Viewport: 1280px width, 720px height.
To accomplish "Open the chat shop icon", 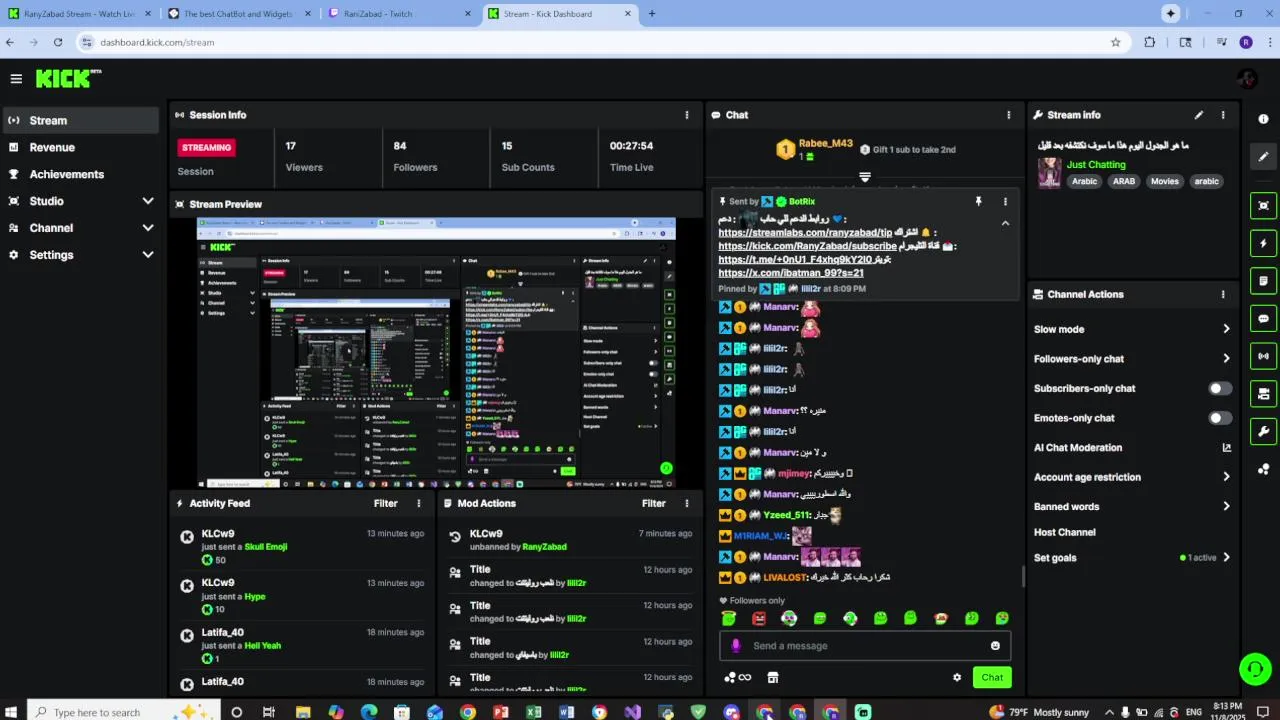I will tap(772, 677).
